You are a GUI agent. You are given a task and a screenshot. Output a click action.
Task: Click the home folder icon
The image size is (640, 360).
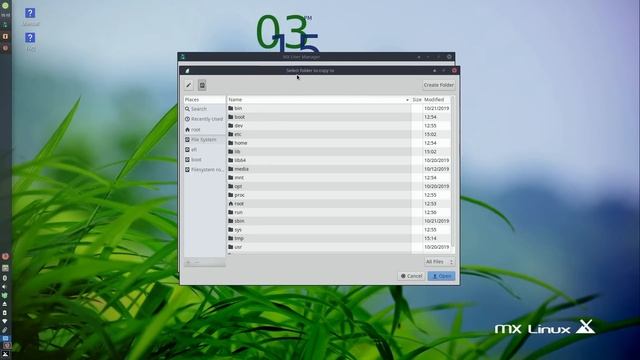[x=231, y=143]
